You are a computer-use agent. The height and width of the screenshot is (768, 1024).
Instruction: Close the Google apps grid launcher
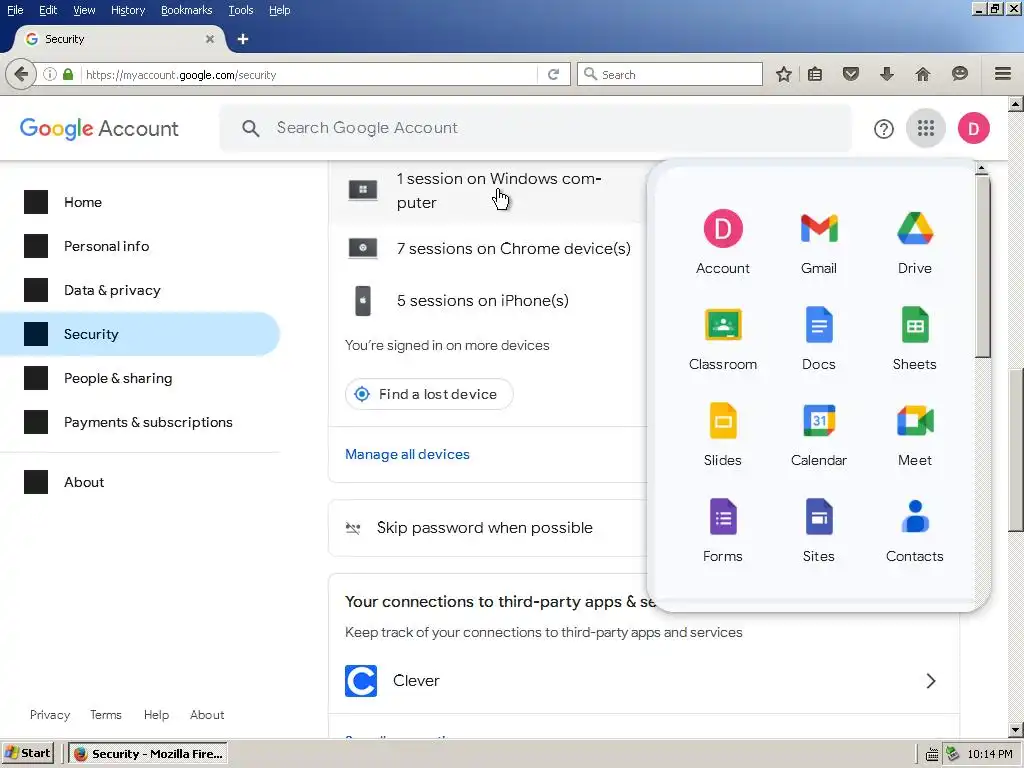(x=925, y=128)
